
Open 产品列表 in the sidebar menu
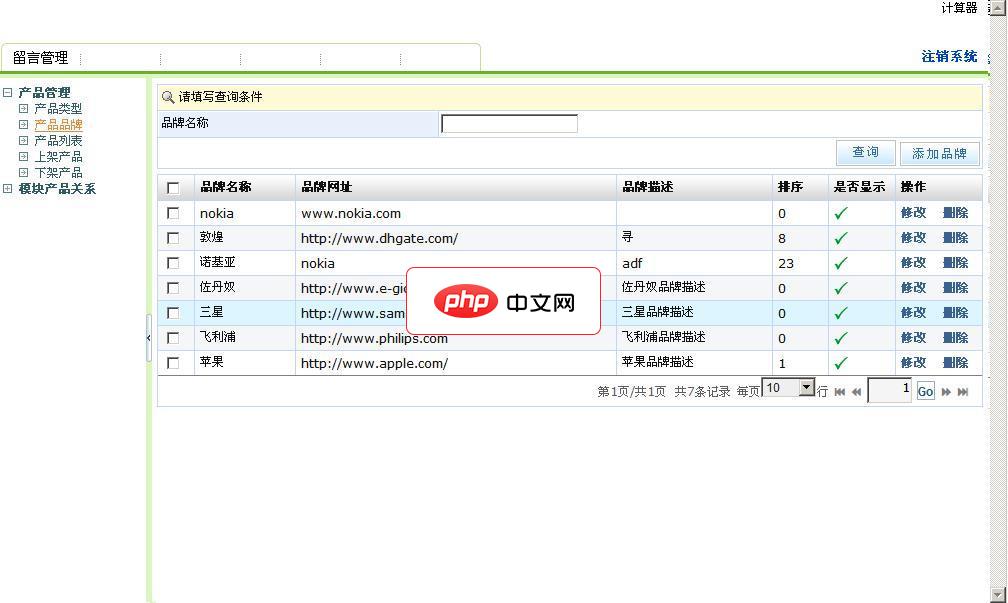[58, 141]
